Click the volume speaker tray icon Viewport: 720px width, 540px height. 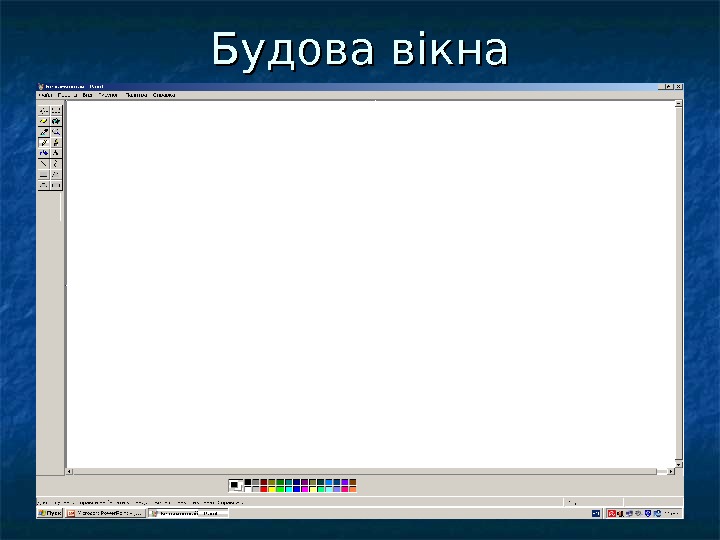coord(620,513)
